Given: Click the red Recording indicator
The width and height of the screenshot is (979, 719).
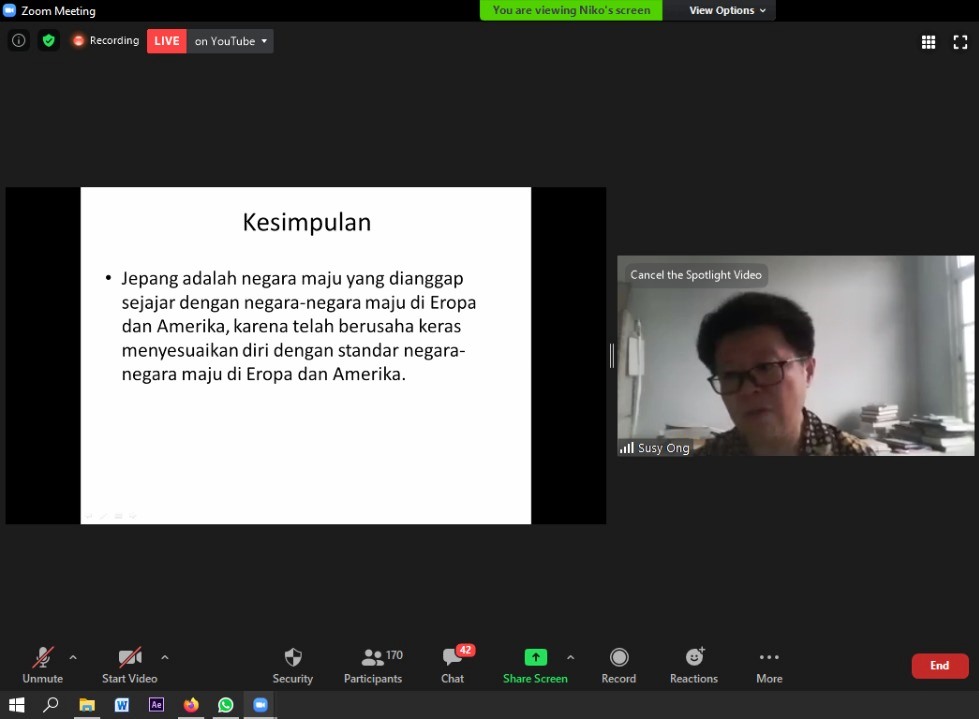Looking at the screenshot, I should point(106,41).
